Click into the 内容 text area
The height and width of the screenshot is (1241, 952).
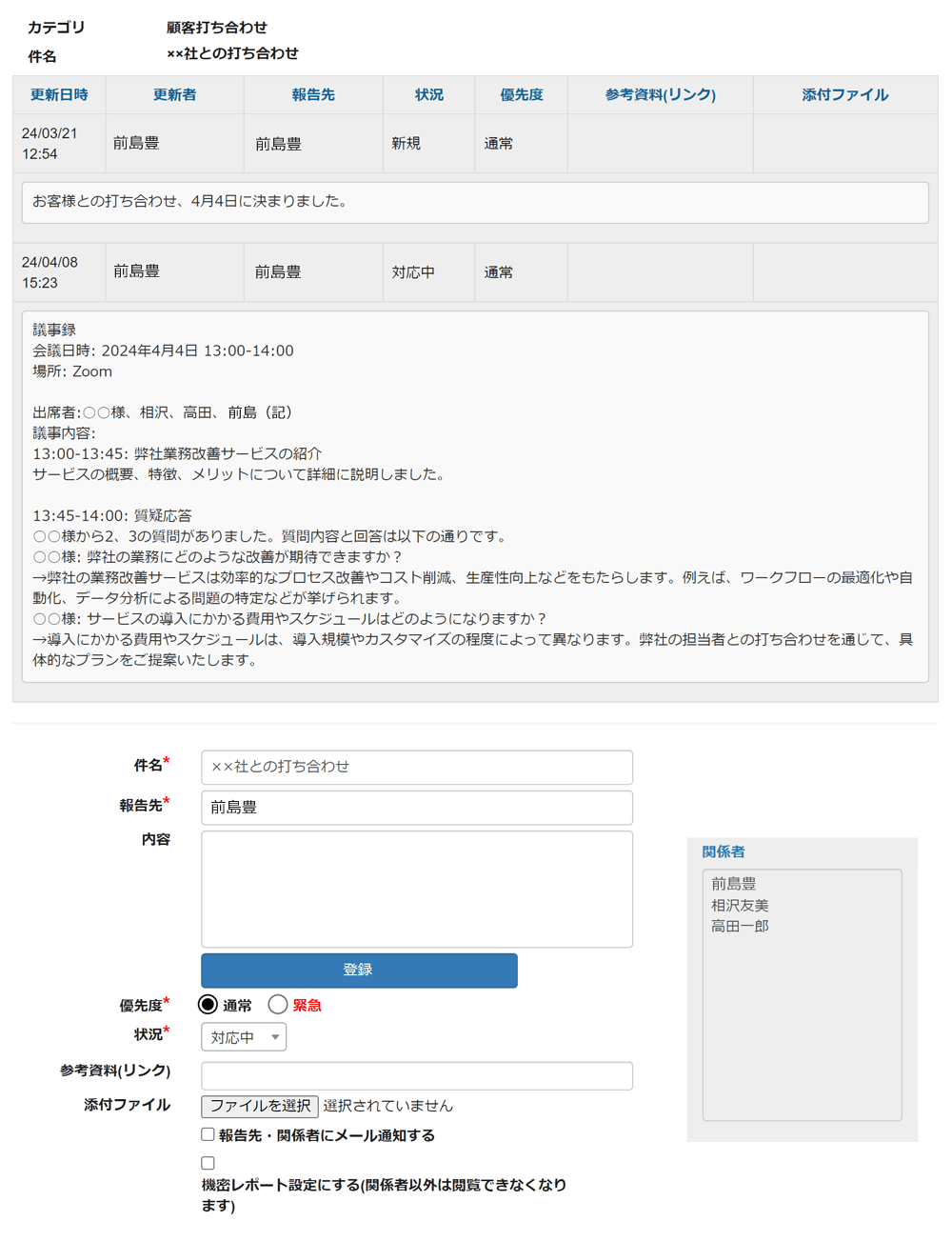coord(417,889)
